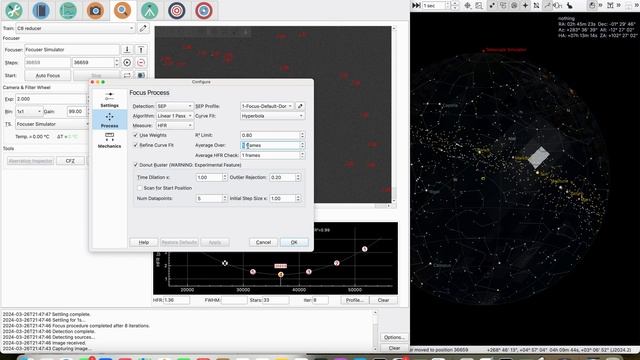Click the KStars advance time forward icon

click(416, 5)
